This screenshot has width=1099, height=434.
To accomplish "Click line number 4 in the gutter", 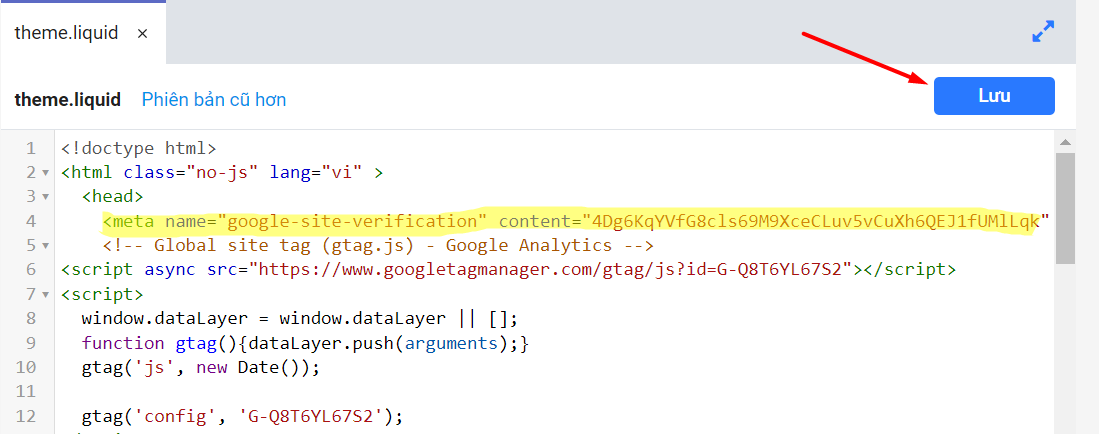I will point(31,221).
